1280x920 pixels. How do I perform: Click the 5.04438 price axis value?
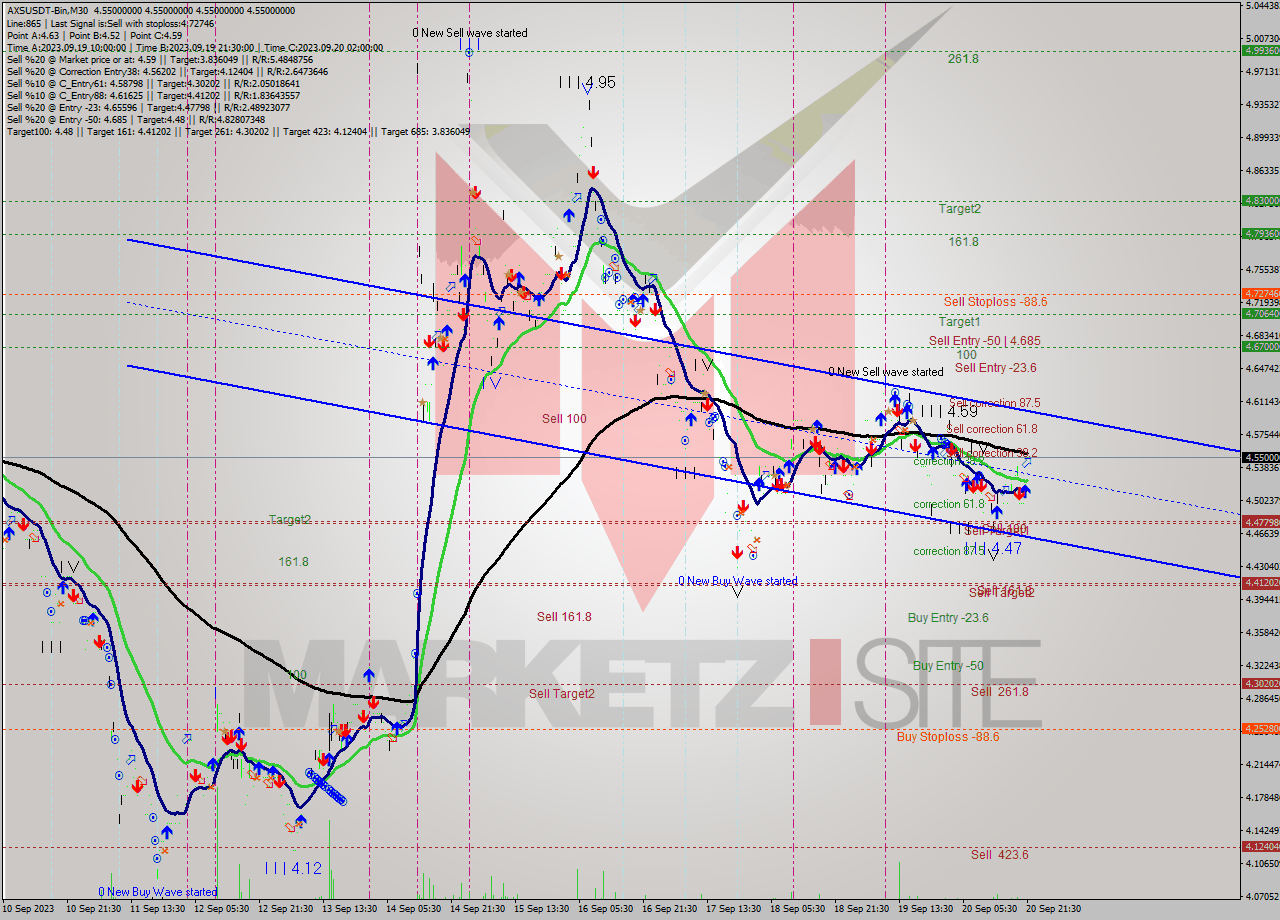[x=1261, y=6]
